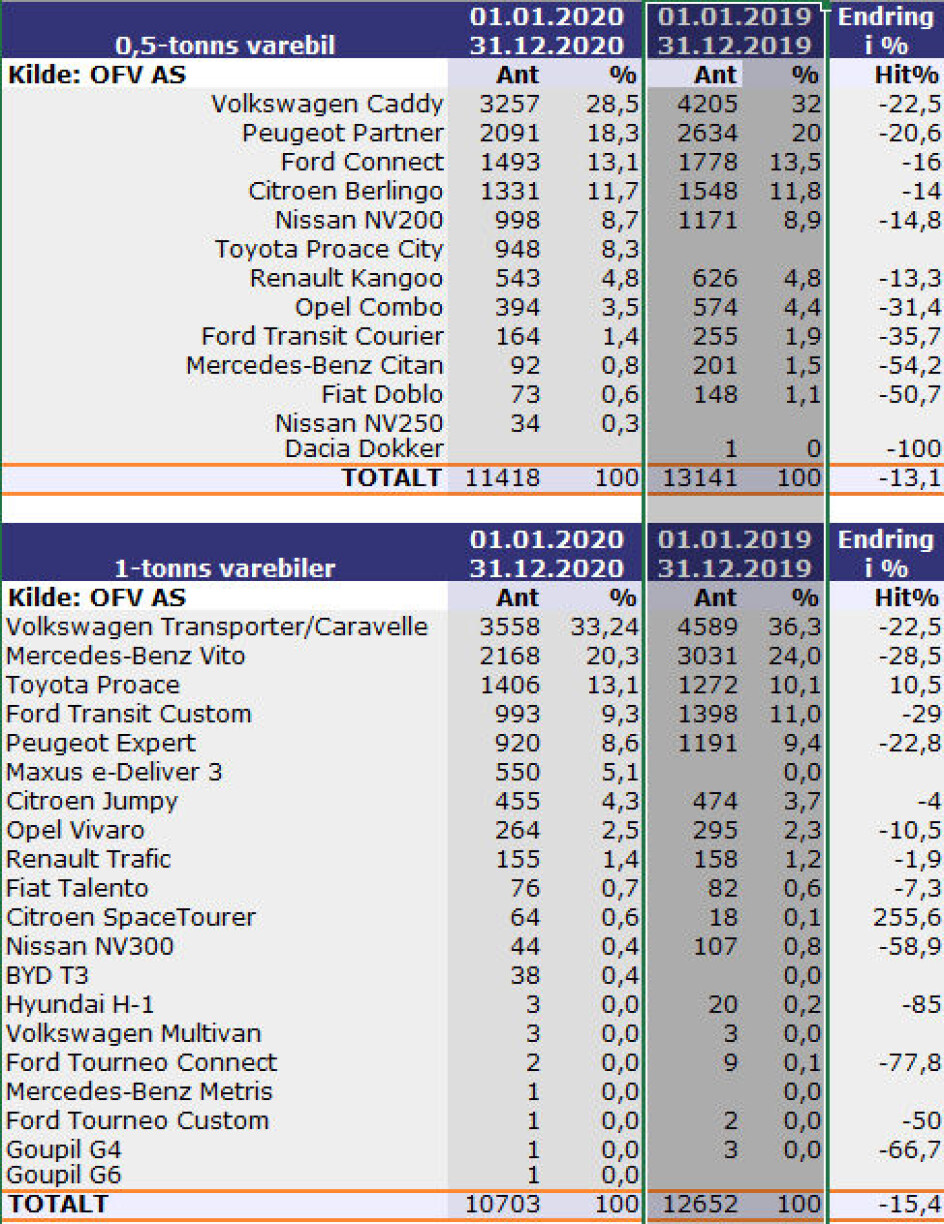This screenshot has height=1224, width=944.
Task: Click the Mercedes-Benz Metris row label
Action: pos(139,1091)
